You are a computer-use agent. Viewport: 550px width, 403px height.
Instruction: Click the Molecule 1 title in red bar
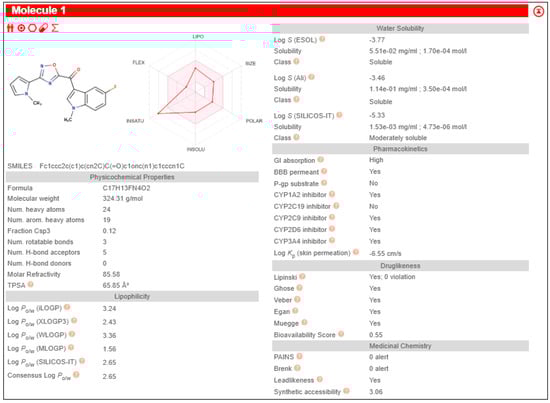point(39,11)
